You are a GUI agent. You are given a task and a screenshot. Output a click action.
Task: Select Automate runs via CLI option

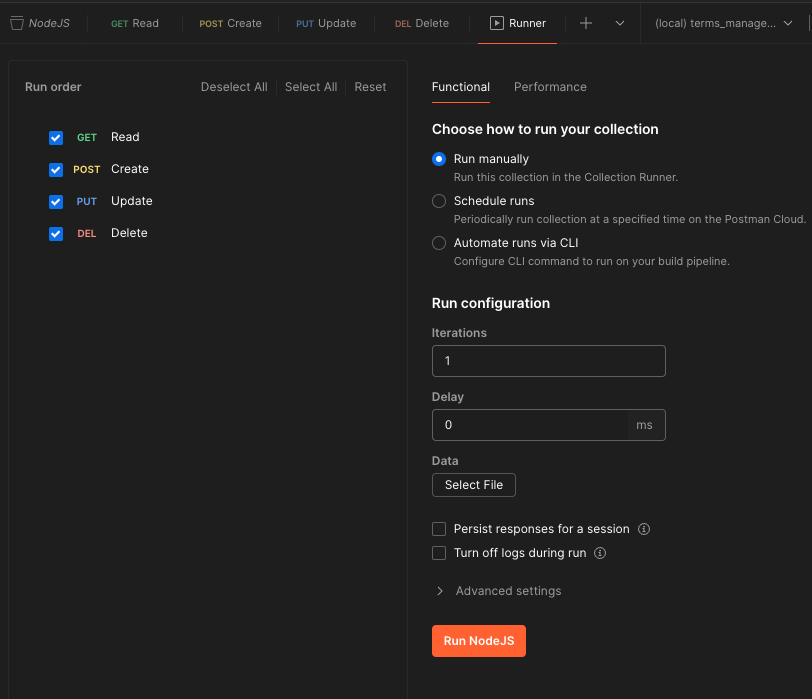pyautogui.click(x=439, y=243)
